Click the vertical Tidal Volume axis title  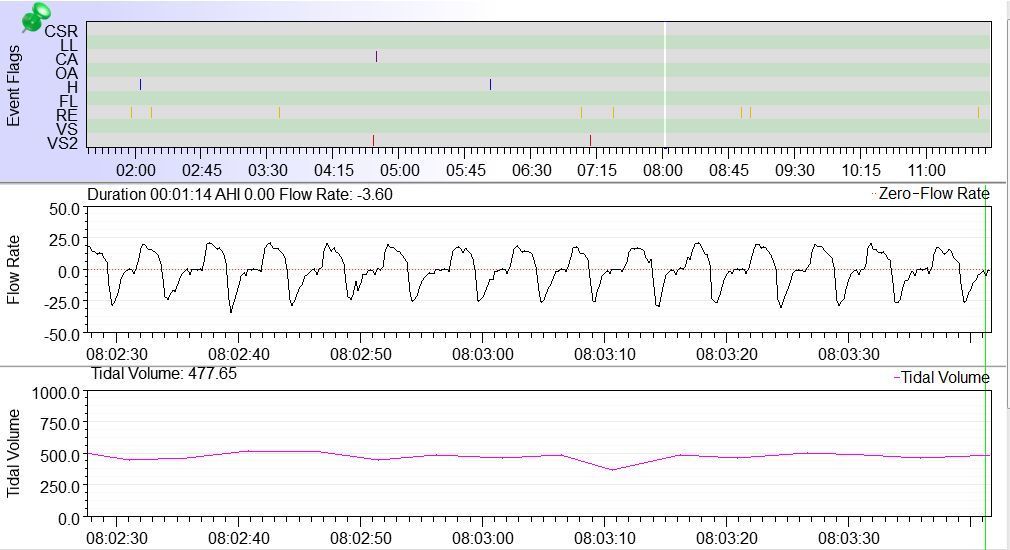point(14,453)
